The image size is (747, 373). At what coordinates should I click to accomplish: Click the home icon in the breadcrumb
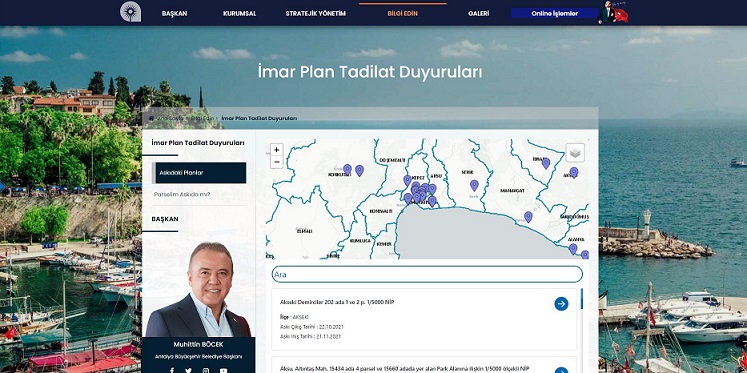pos(151,118)
